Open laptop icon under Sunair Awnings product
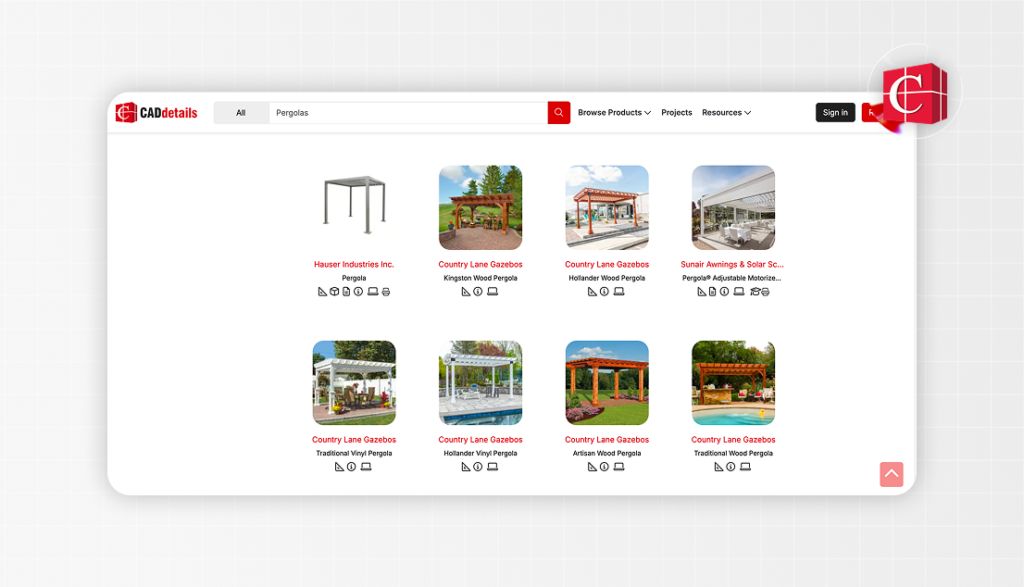The width and height of the screenshot is (1024, 587). click(739, 292)
